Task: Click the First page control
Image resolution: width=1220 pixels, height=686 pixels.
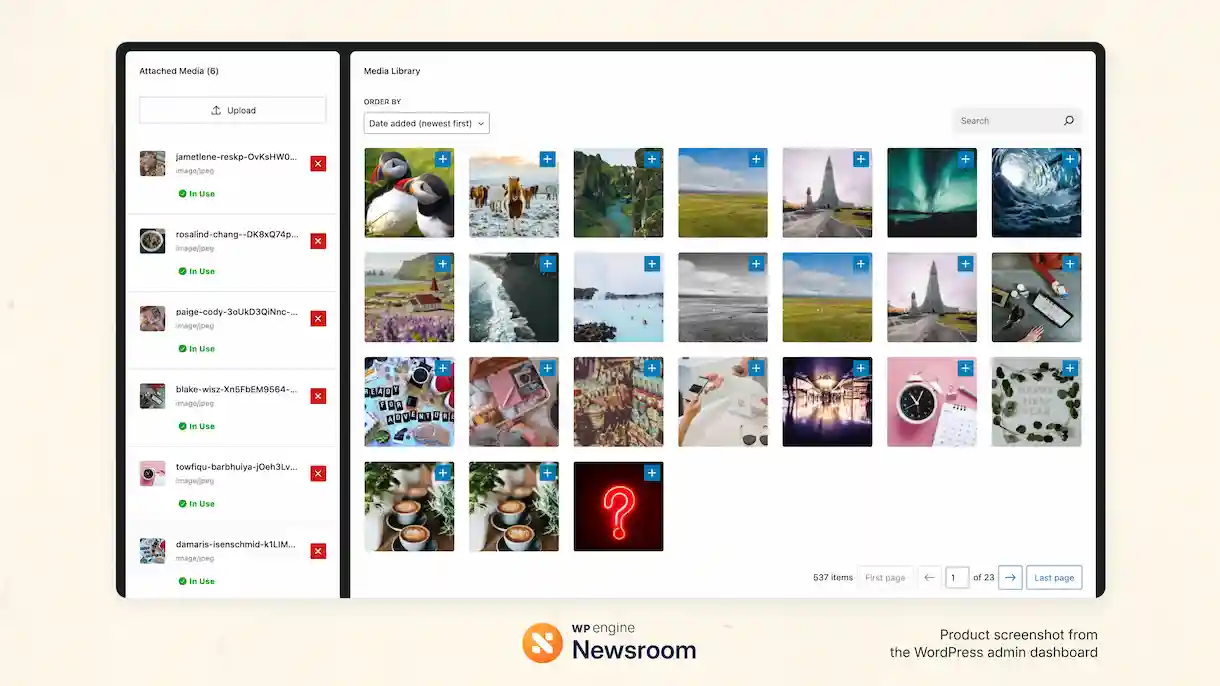Action: (885, 577)
